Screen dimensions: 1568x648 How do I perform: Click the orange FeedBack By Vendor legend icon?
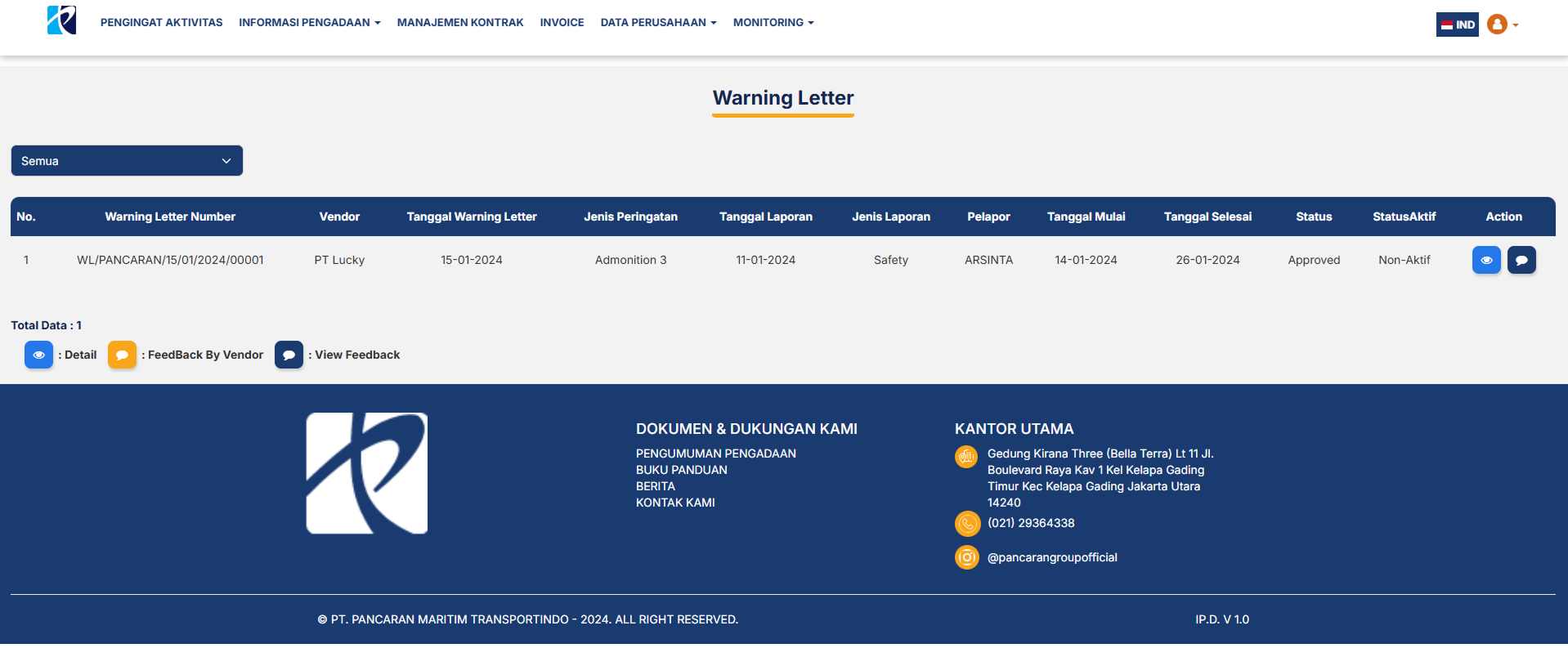click(122, 355)
